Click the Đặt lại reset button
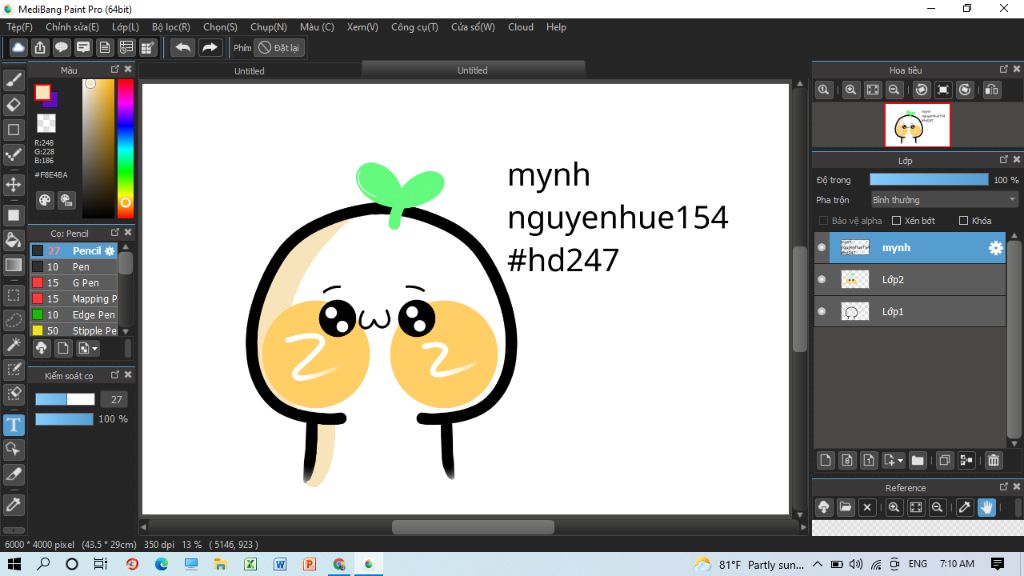The width and height of the screenshot is (1024, 576). click(280, 48)
